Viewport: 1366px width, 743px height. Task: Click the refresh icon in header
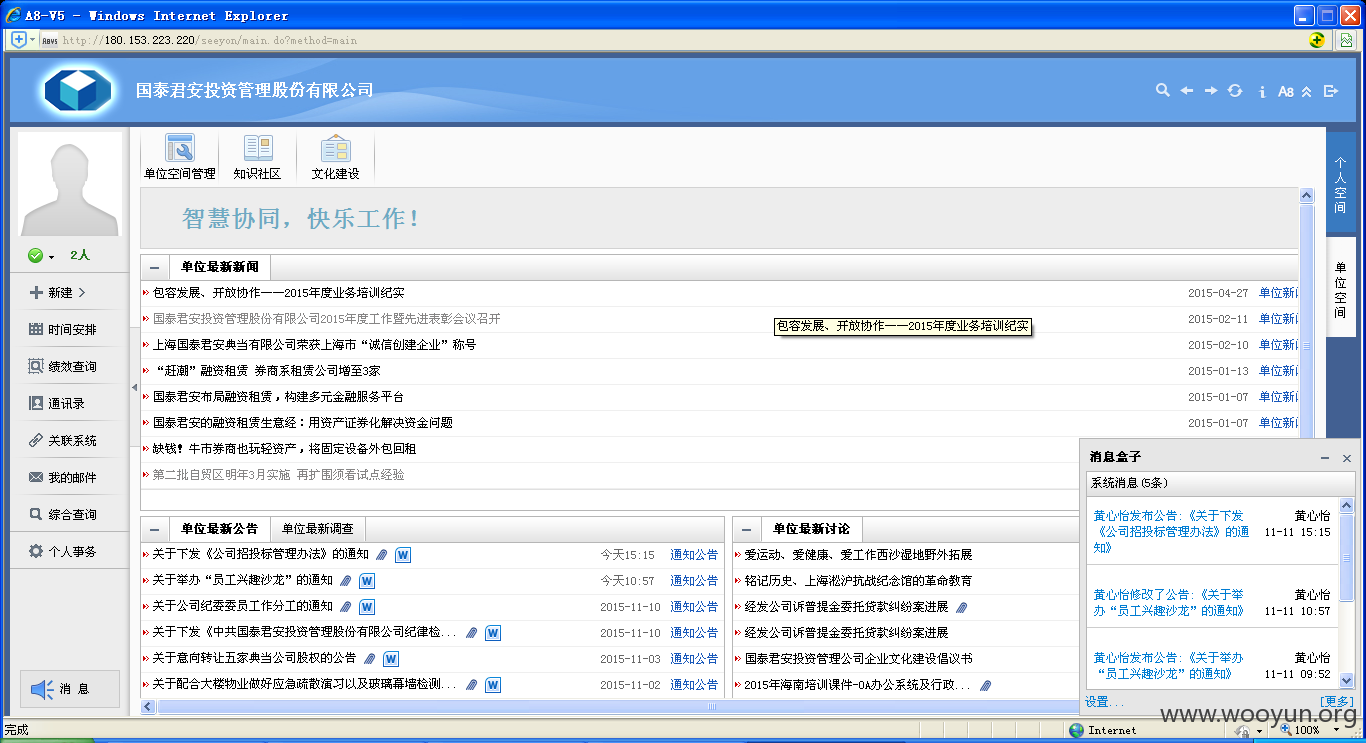tap(1235, 91)
